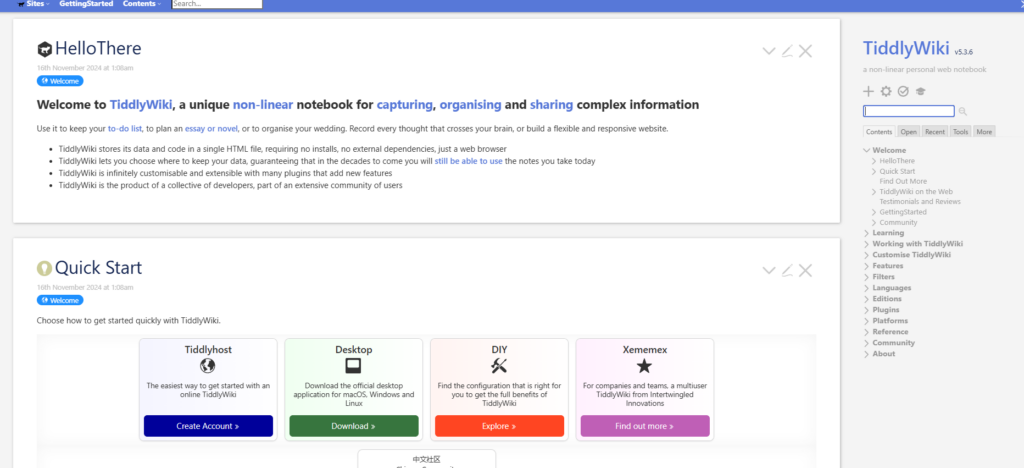The image size is (1024, 468).
Task: Close the Quick Start tiddler
Action: pyautogui.click(x=805, y=270)
